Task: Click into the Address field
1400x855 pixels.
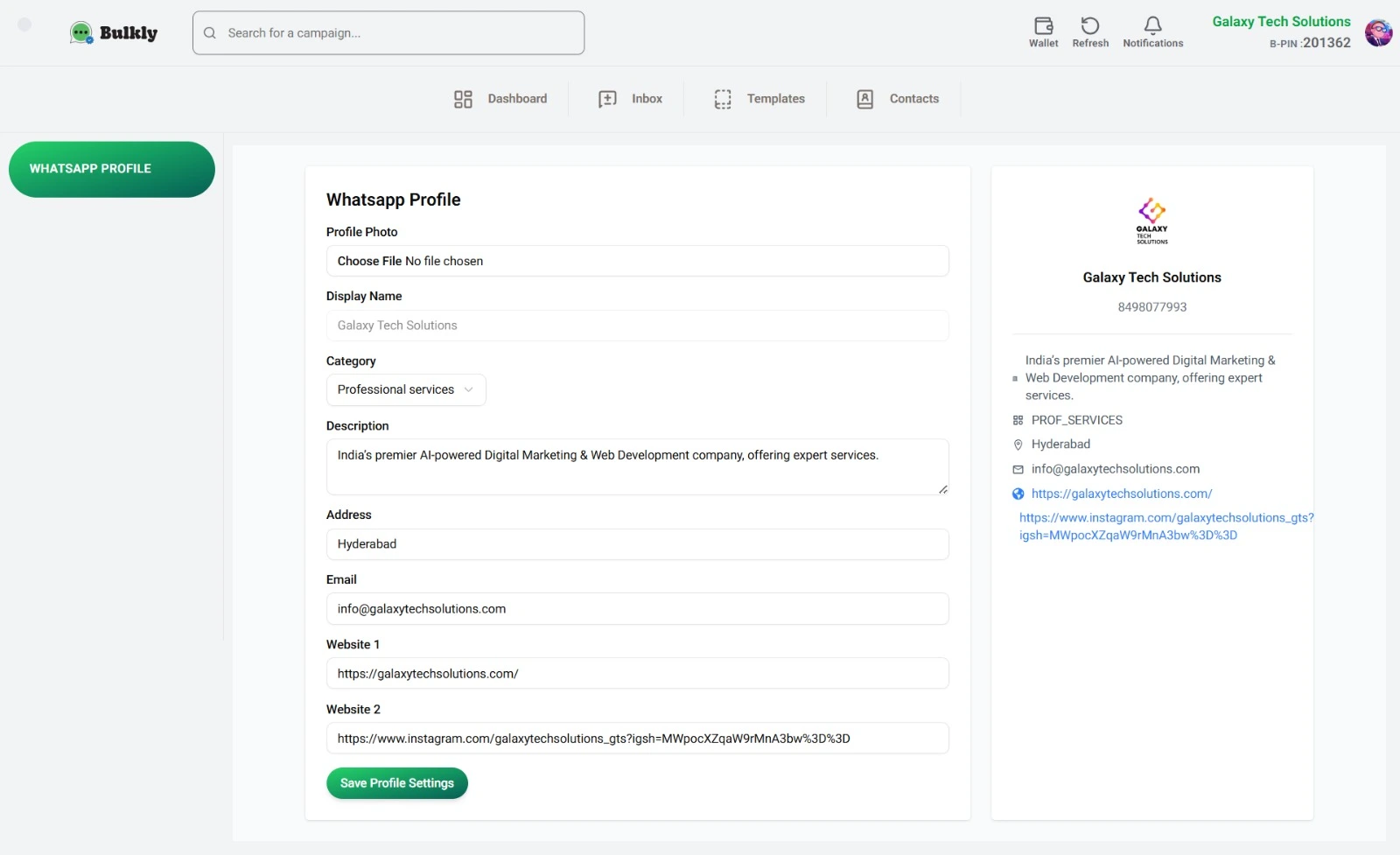Action: click(x=637, y=544)
